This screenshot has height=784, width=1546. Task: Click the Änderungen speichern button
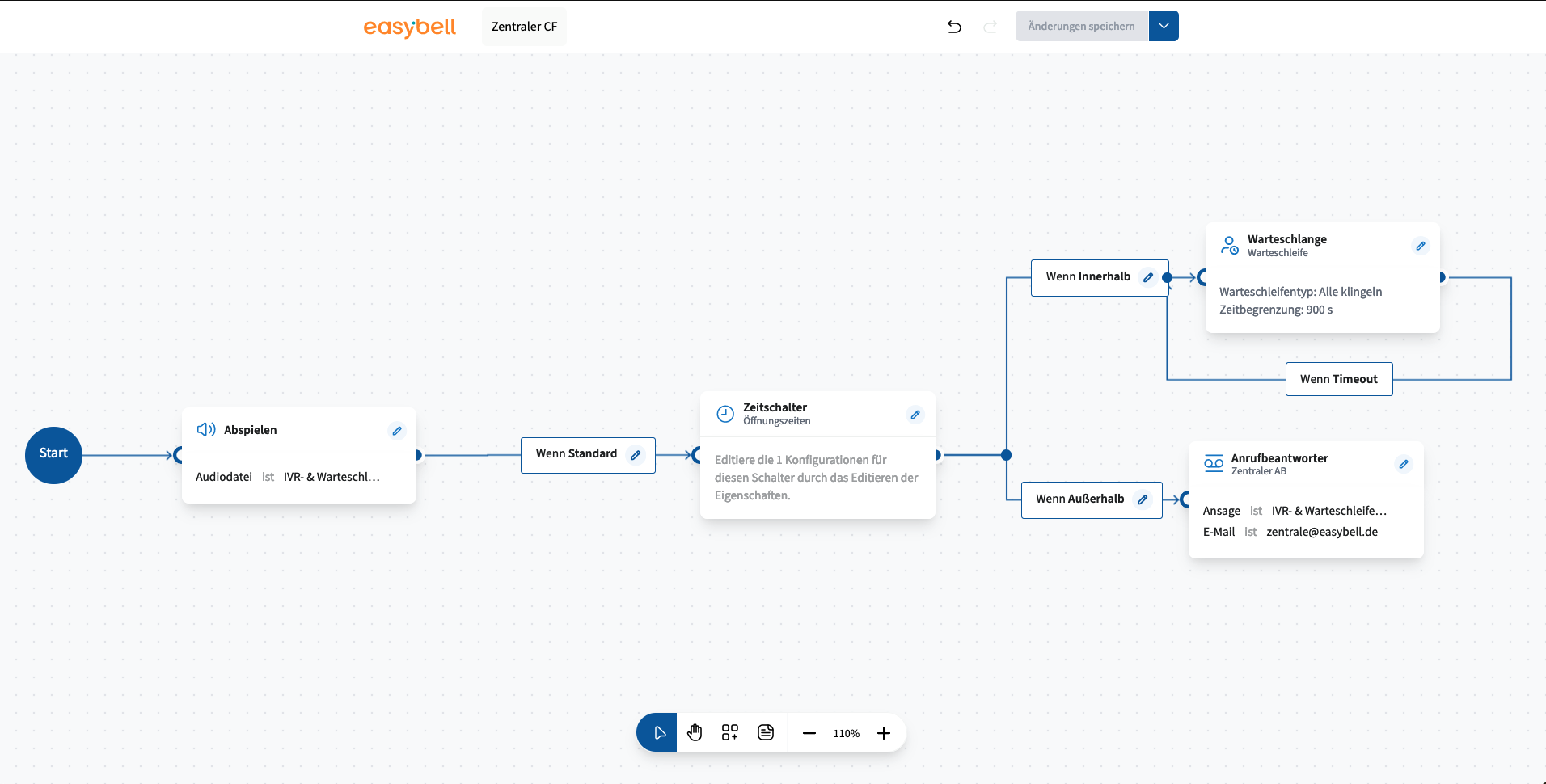tap(1081, 26)
